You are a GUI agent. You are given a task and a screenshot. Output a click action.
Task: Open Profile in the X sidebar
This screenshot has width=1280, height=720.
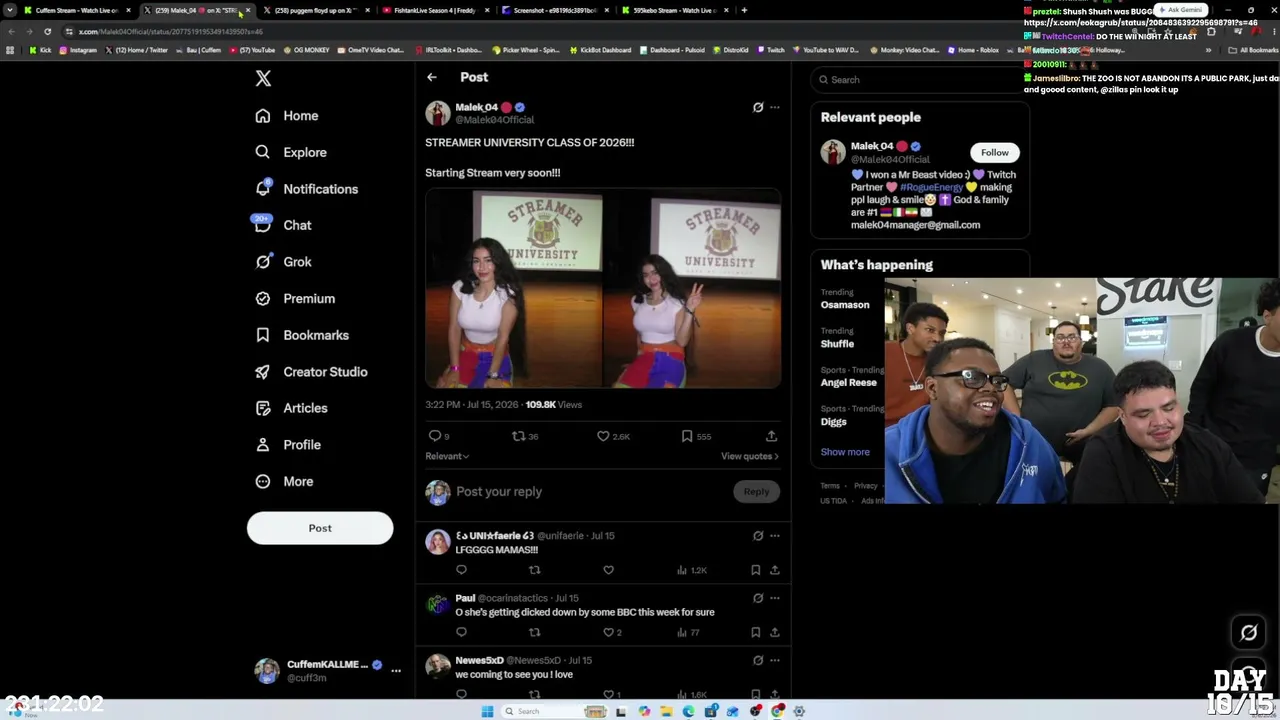288,445
